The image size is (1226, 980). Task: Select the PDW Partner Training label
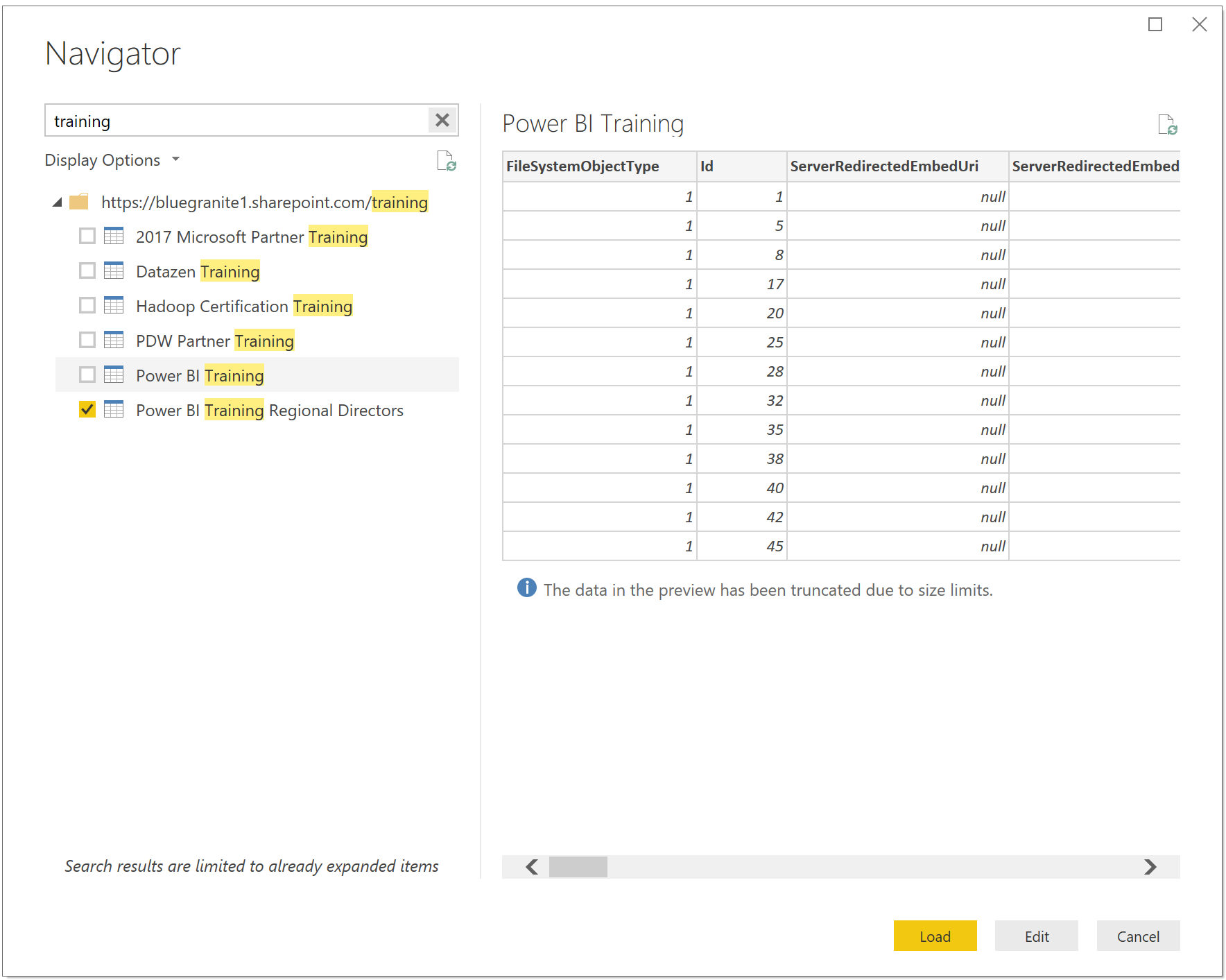[215, 341]
